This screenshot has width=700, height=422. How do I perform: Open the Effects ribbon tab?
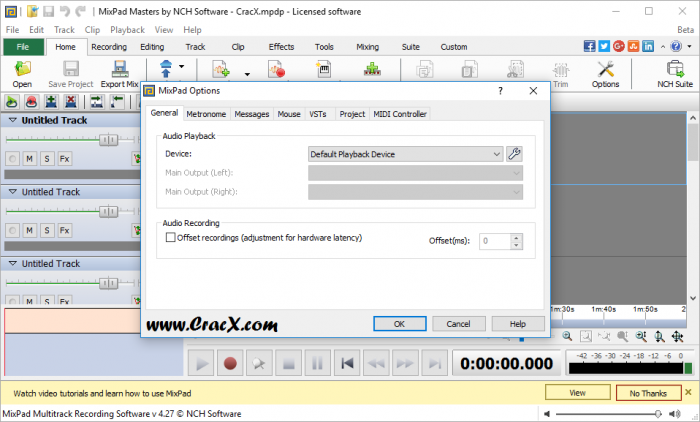point(281,47)
